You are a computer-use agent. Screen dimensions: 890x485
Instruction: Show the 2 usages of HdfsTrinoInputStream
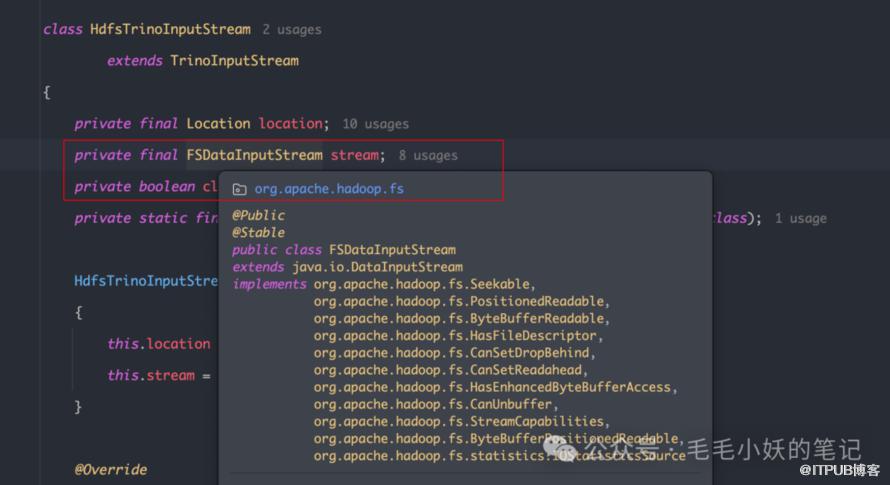click(292, 30)
